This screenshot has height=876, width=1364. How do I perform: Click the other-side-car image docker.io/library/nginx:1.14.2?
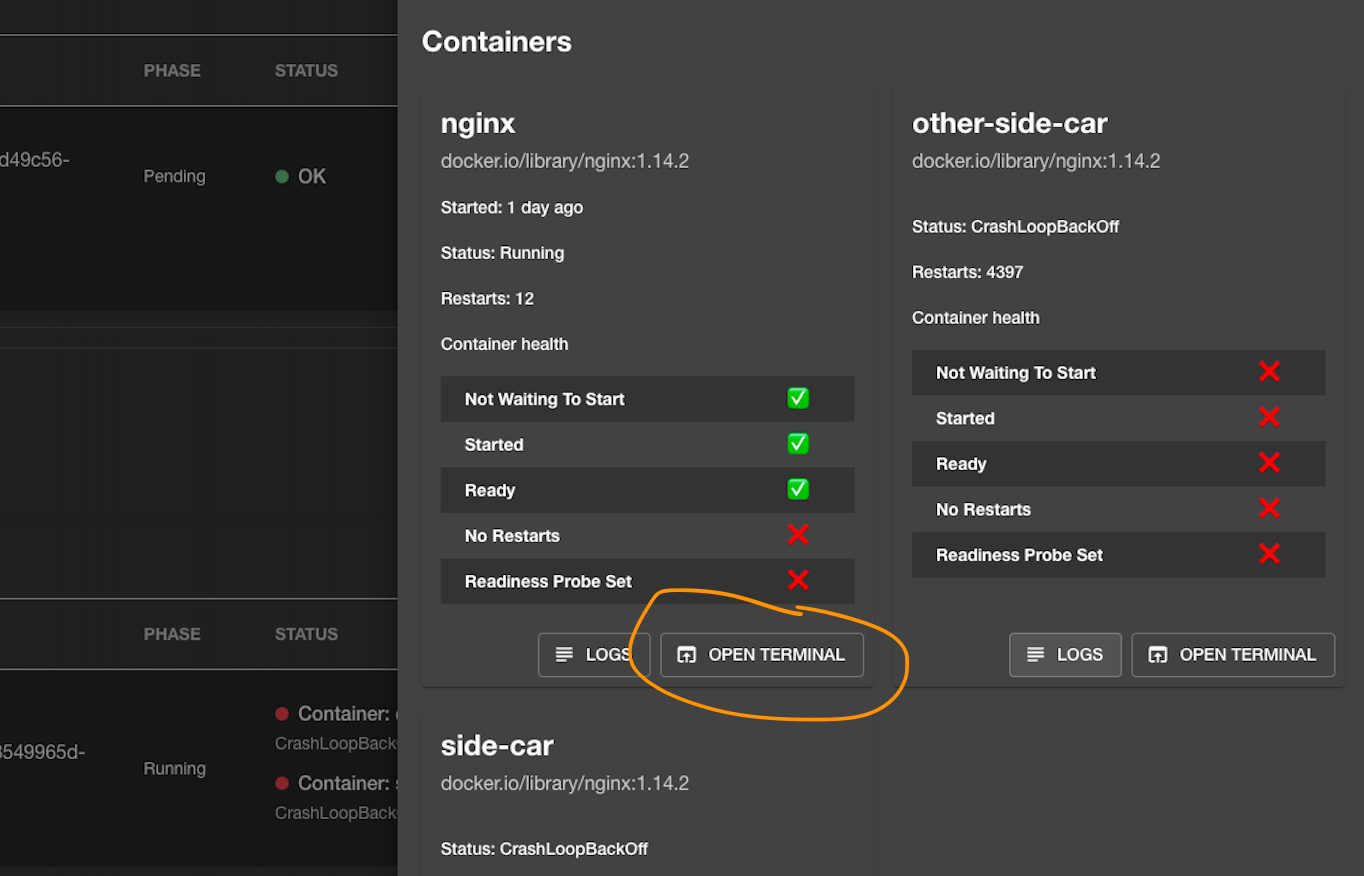[x=1036, y=161]
